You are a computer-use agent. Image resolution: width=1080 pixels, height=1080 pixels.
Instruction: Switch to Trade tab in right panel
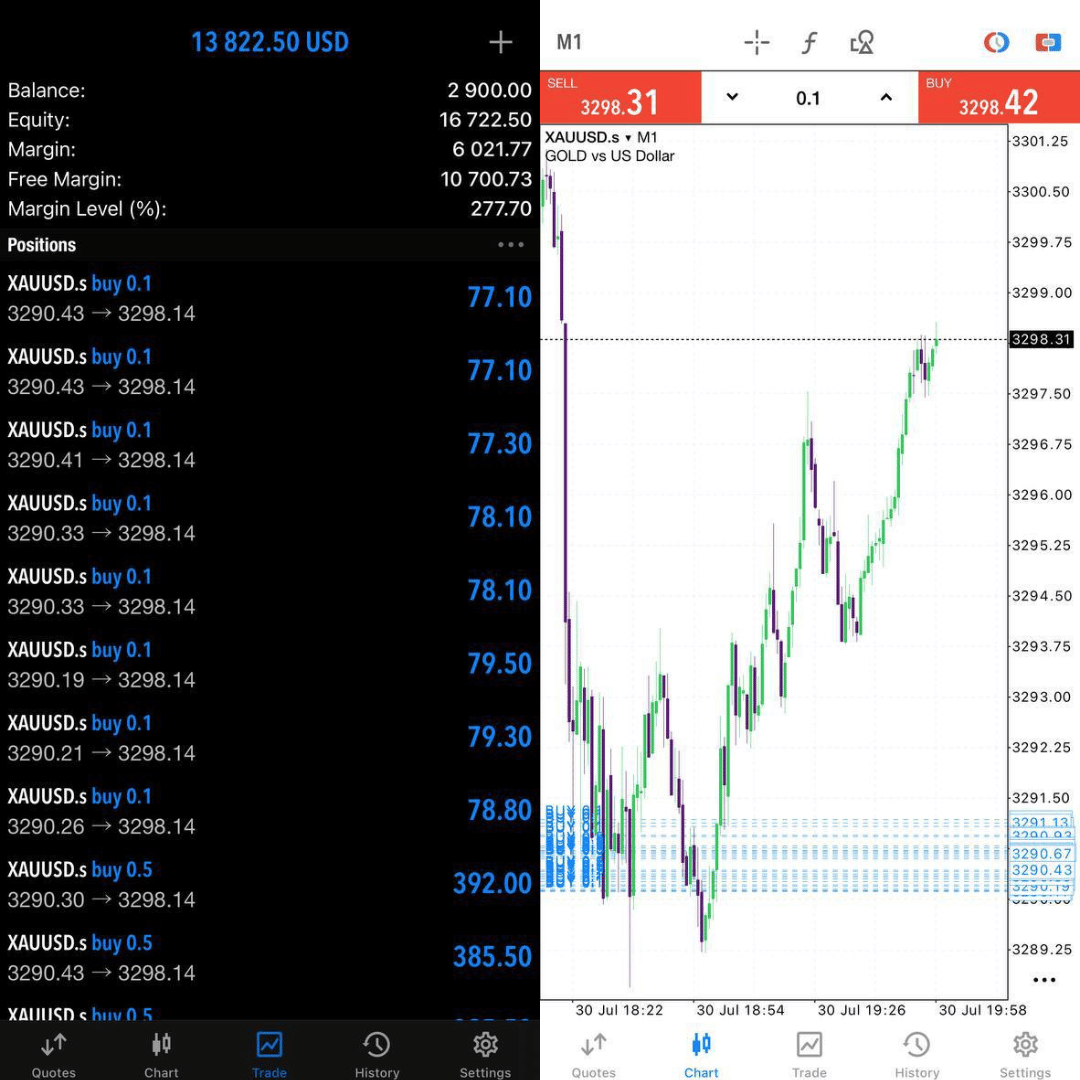(809, 1054)
